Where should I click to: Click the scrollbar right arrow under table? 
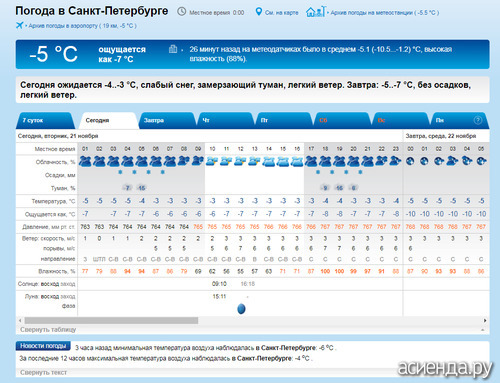coord(485,320)
